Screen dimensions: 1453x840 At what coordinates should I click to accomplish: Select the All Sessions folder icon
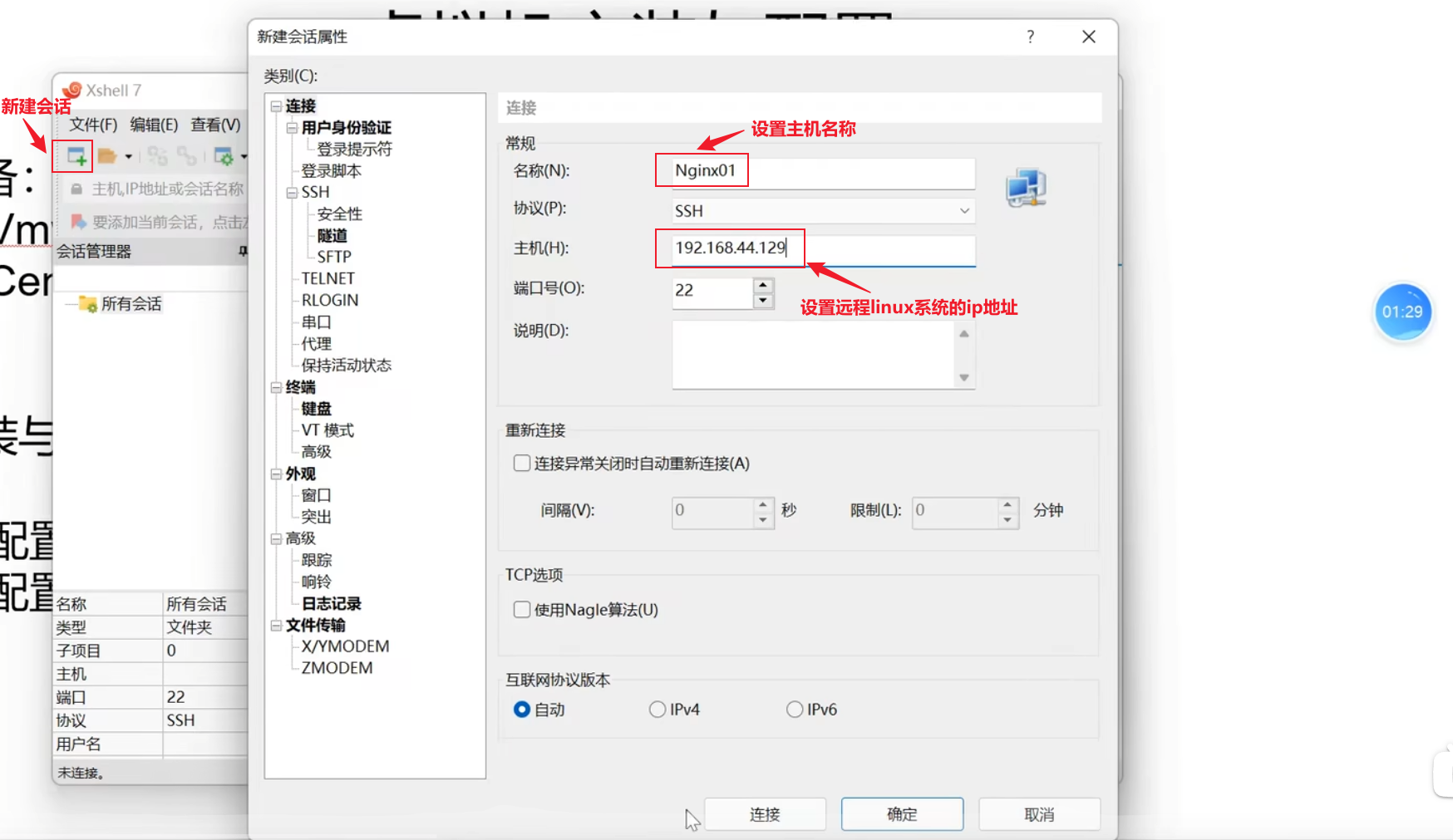[x=87, y=304]
